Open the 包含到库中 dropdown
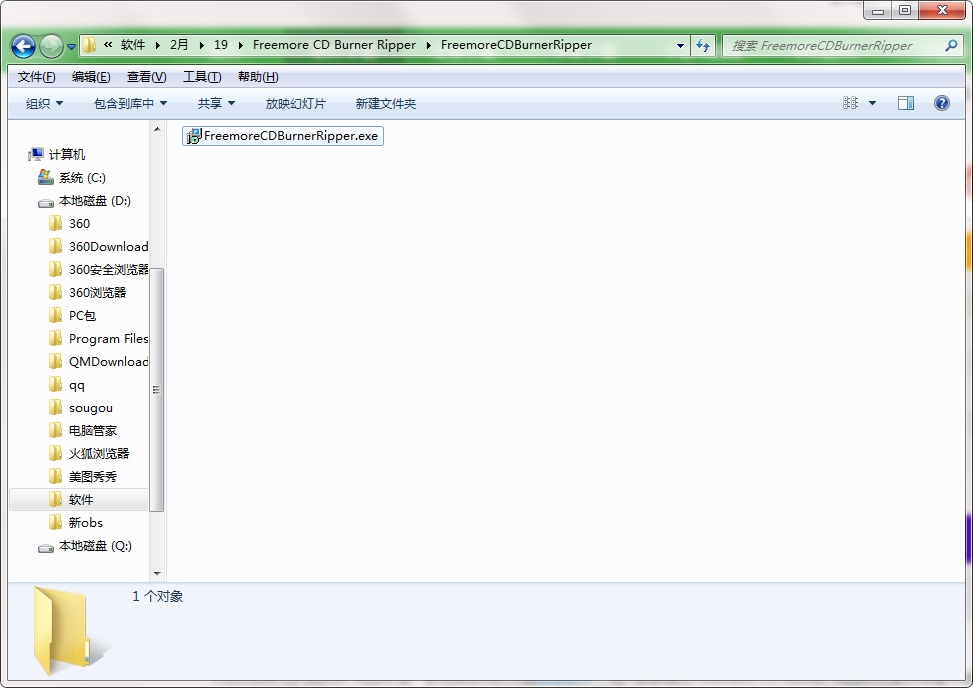This screenshot has width=973, height=688. [x=130, y=104]
